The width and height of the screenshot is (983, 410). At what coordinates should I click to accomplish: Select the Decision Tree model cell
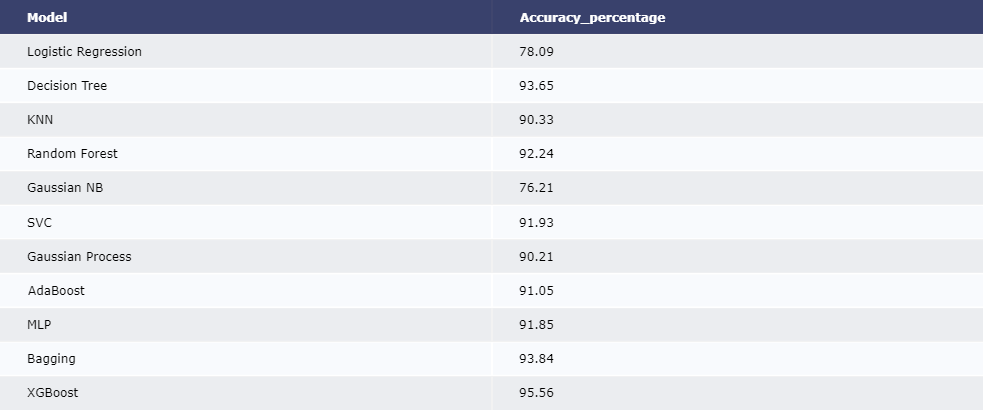(x=67, y=86)
